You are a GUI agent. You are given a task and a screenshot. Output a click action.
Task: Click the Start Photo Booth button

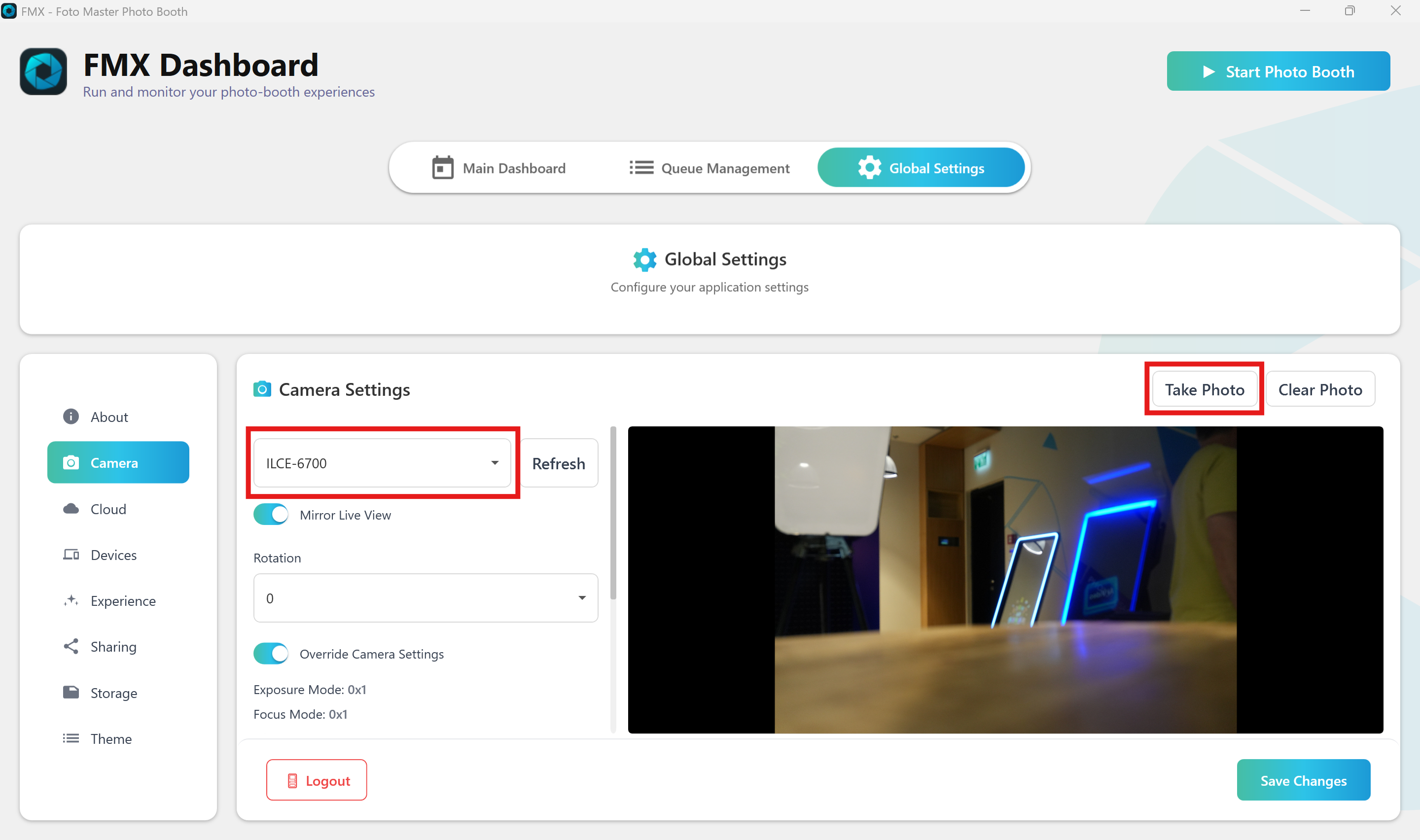coord(1278,71)
